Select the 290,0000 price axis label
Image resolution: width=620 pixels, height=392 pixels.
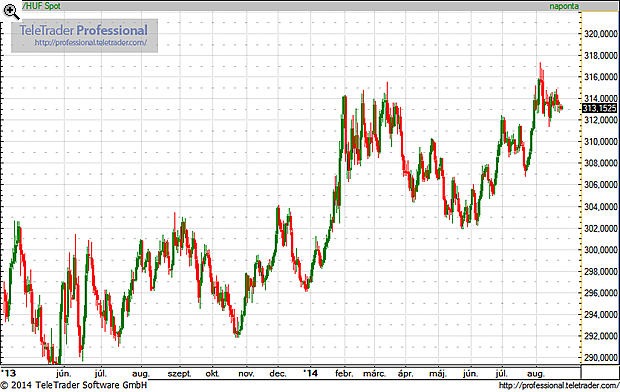(601, 358)
